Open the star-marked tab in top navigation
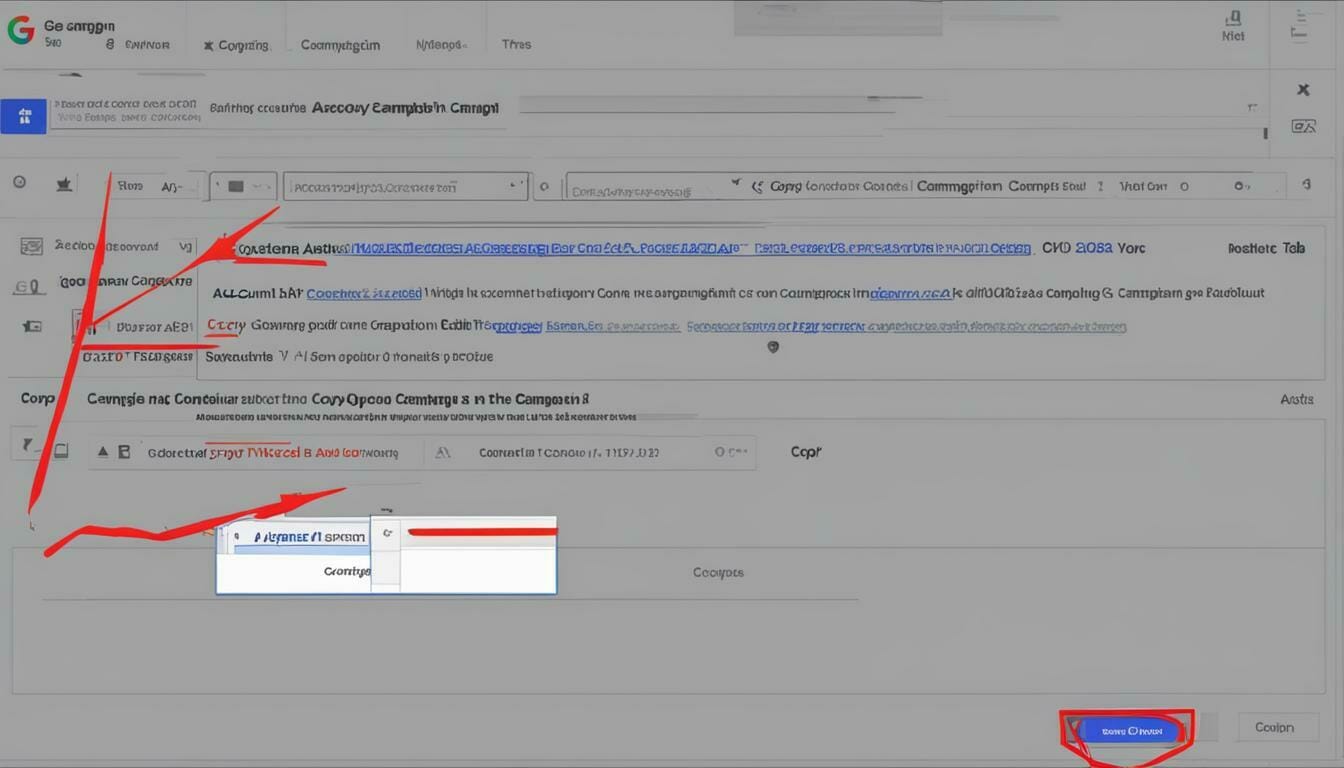 click(x=236, y=45)
